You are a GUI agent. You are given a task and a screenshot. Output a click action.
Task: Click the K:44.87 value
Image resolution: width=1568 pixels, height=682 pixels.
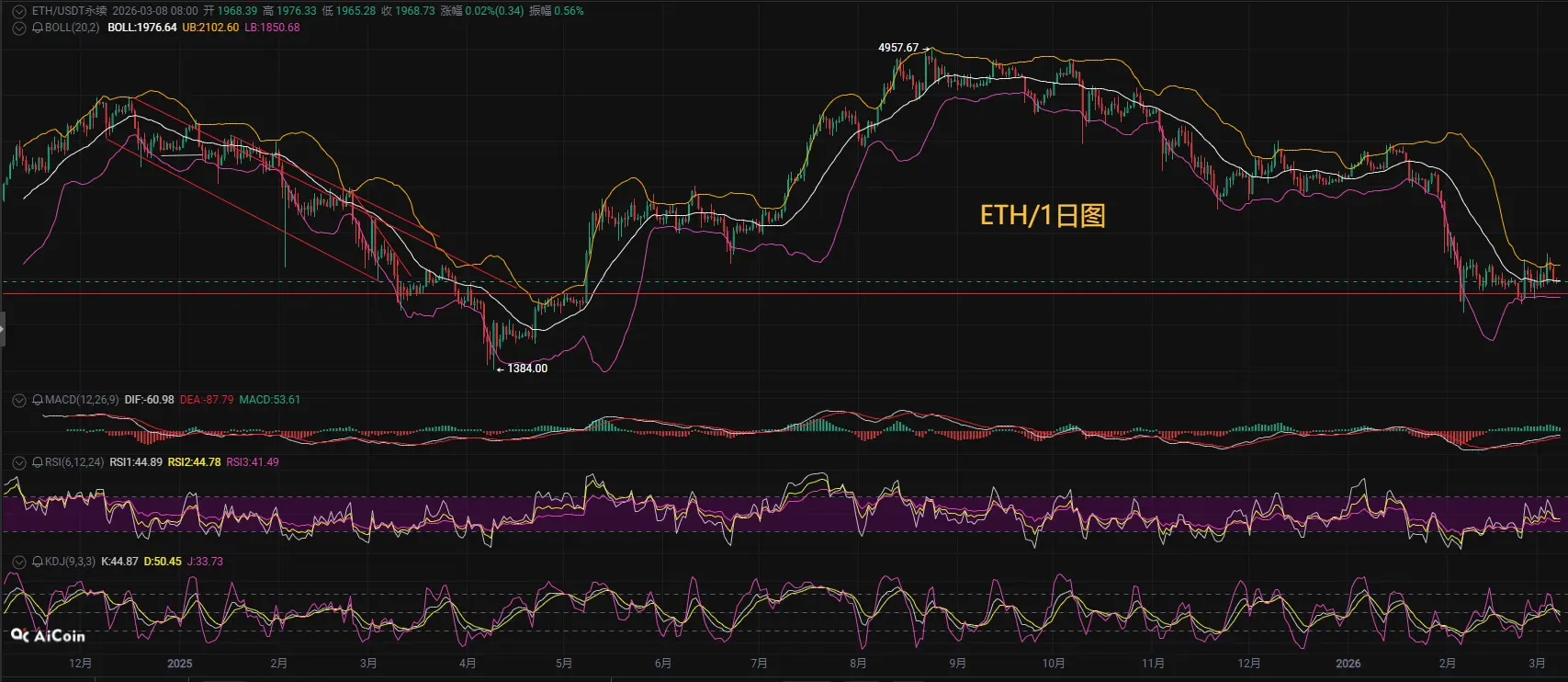[119, 562]
